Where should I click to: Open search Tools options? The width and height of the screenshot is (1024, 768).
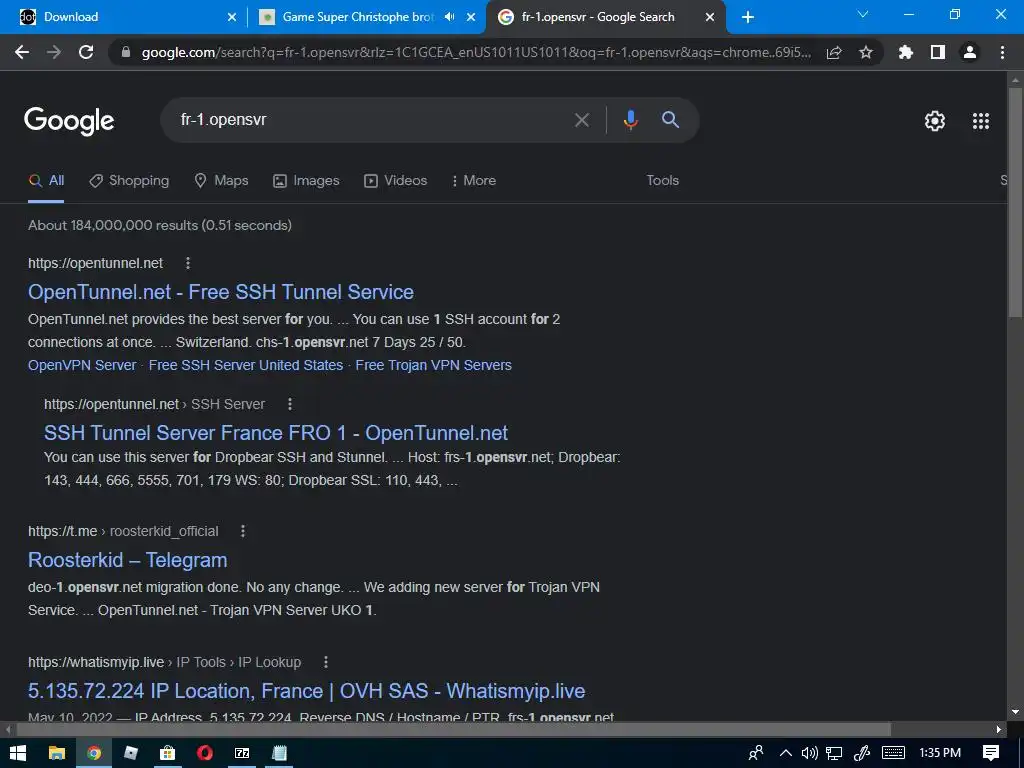point(663,180)
